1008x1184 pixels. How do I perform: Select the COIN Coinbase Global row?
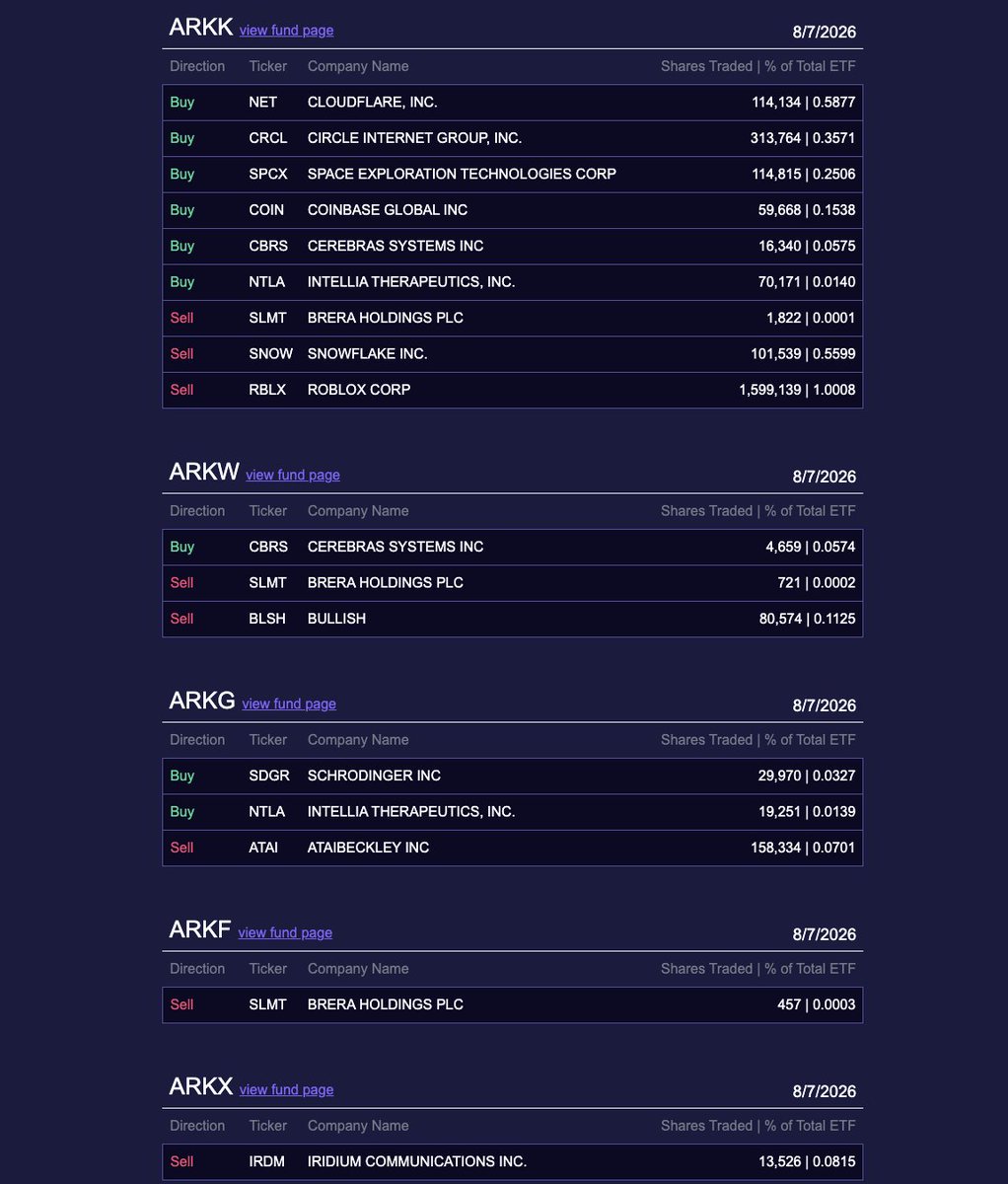513,210
